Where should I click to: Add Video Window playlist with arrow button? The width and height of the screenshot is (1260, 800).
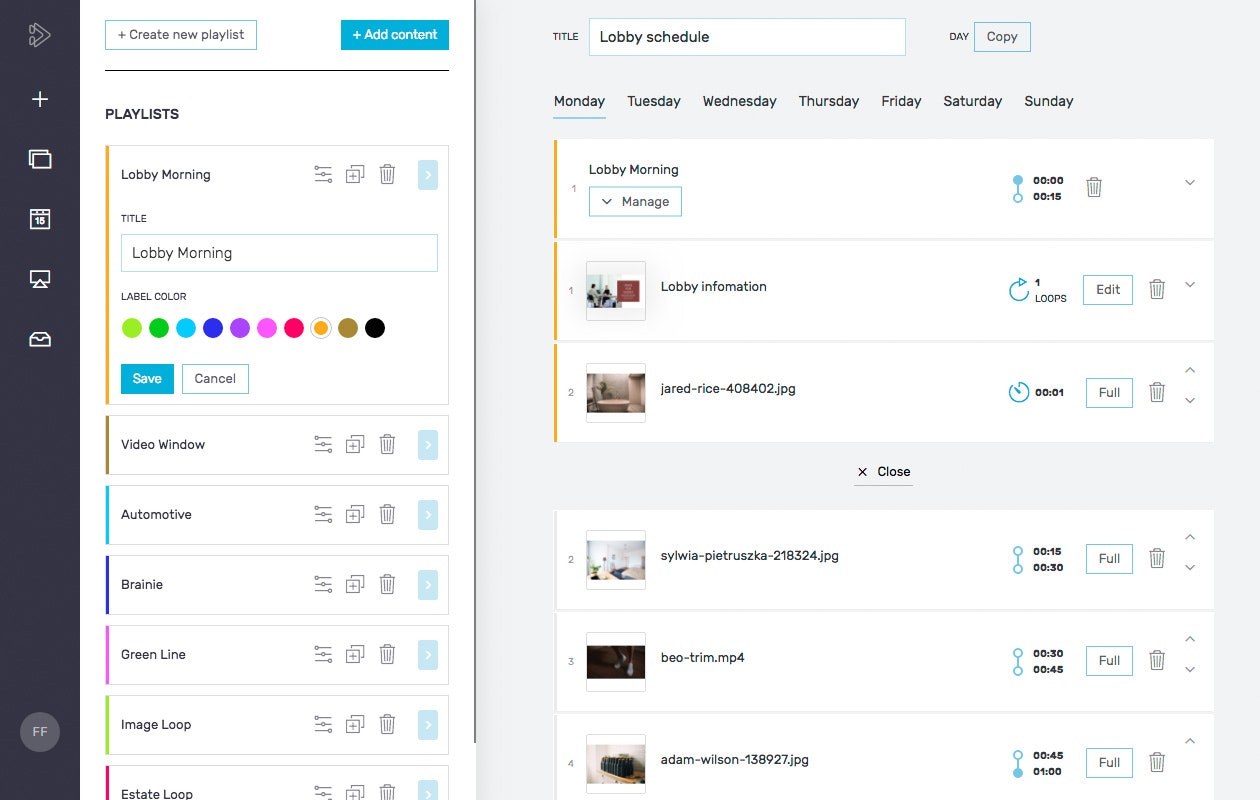pos(428,445)
